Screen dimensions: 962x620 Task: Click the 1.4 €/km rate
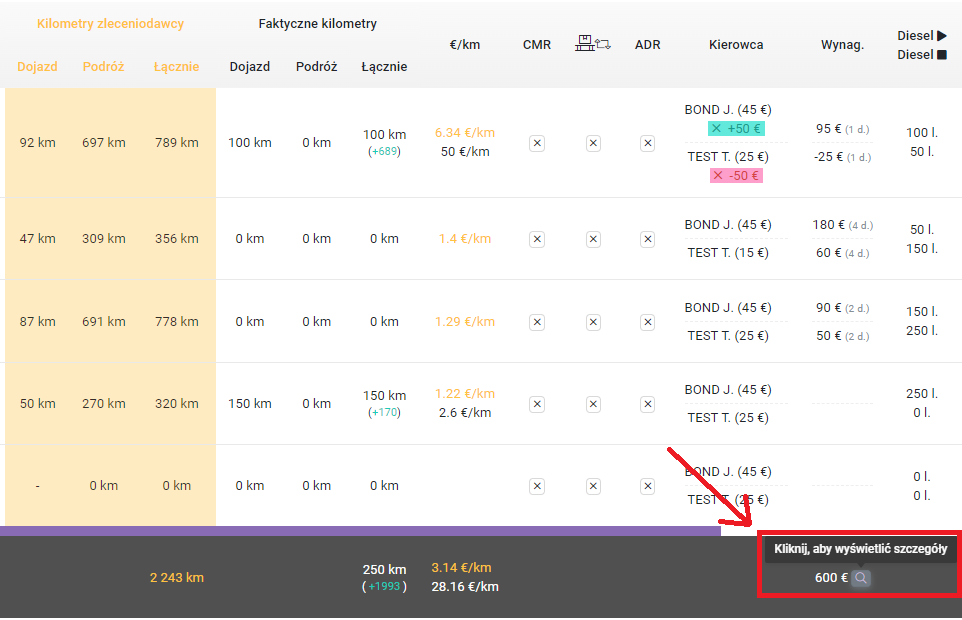[x=465, y=239]
